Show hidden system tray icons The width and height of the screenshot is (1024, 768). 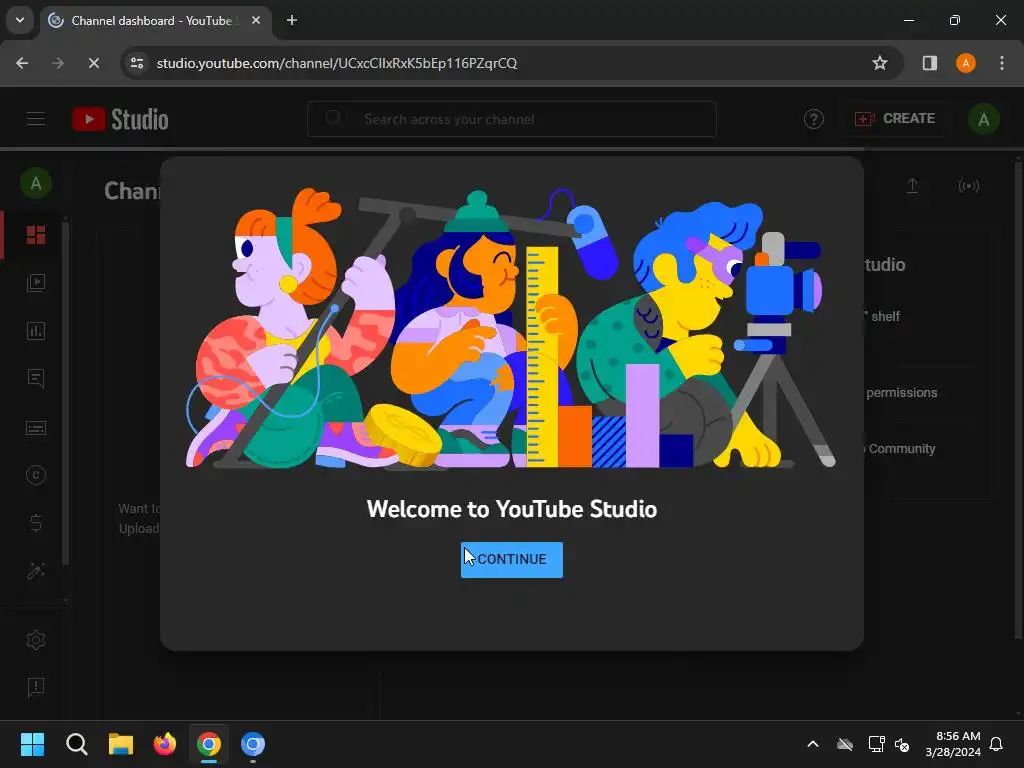[813, 744]
